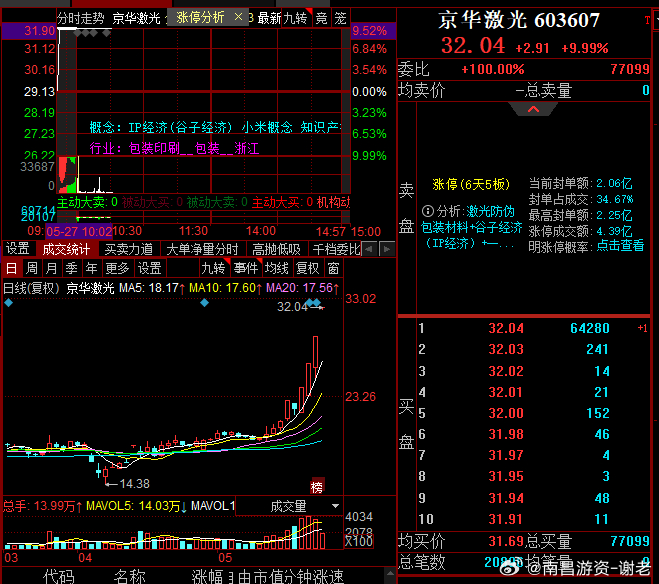This screenshot has width=659, height=584.
Task: Switch to the 笼 tab
Action: pos(340,18)
